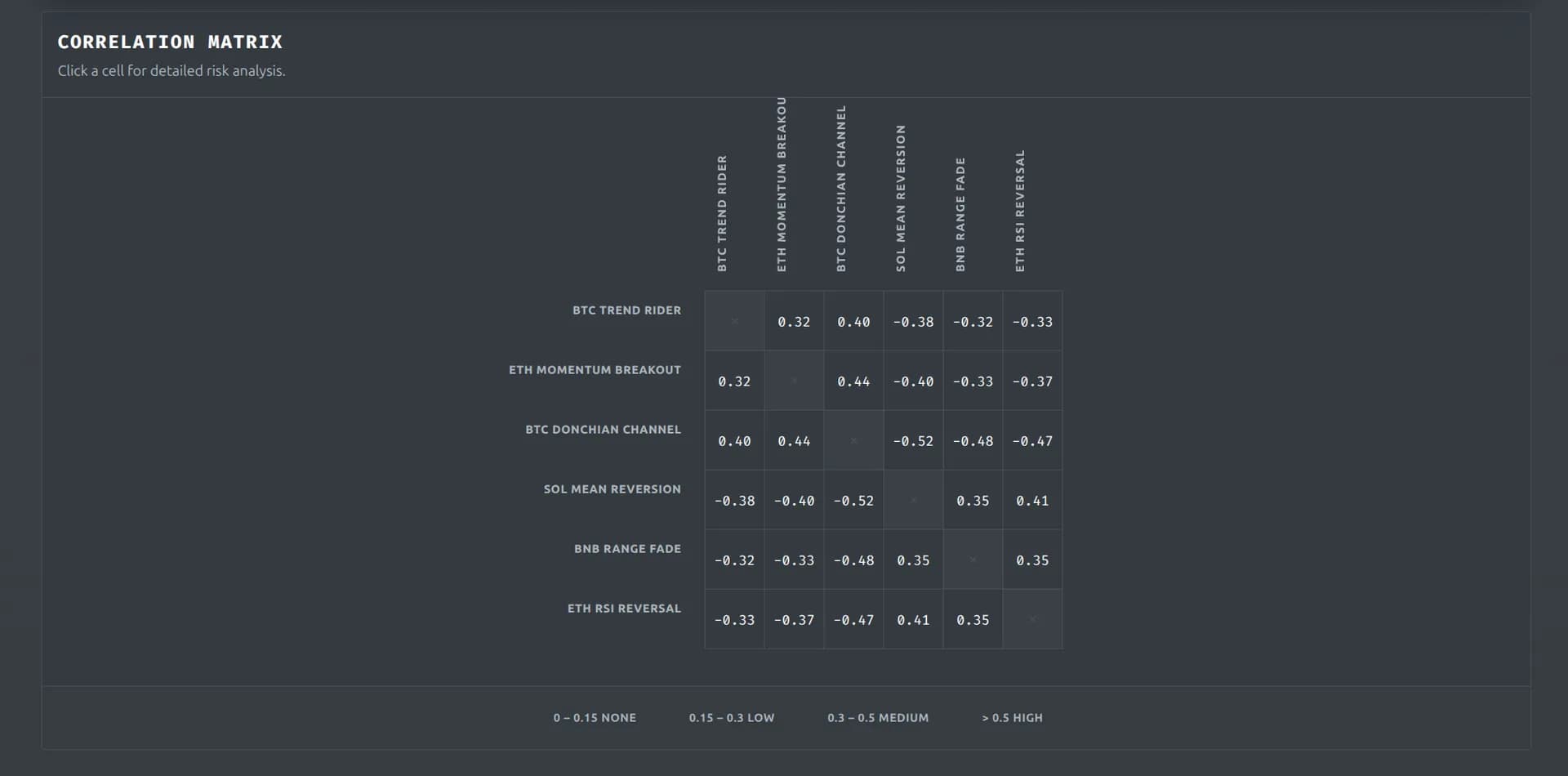This screenshot has width=1568, height=776.
Task: Click ETH Momentum Breakout row, SOL Mean Reversion cell -0.40
Action: click(x=913, y=381)
